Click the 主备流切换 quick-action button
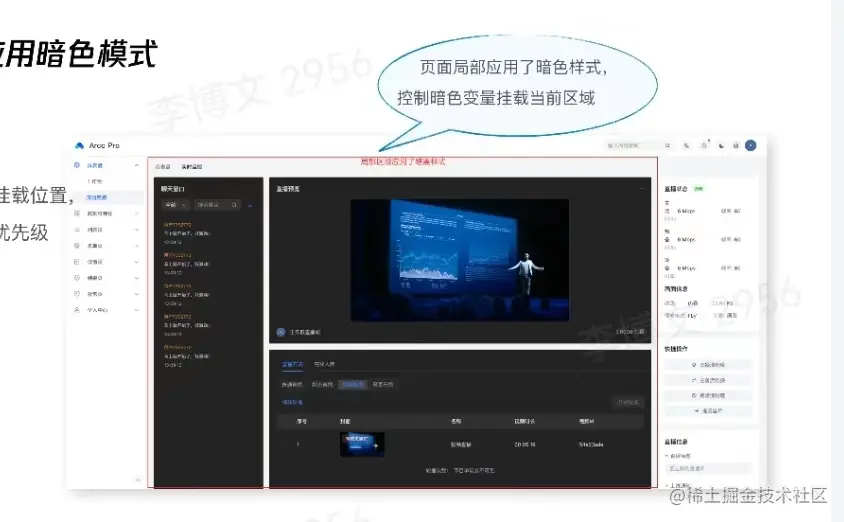This screenshot has width=844, height=522. (708, 380)
